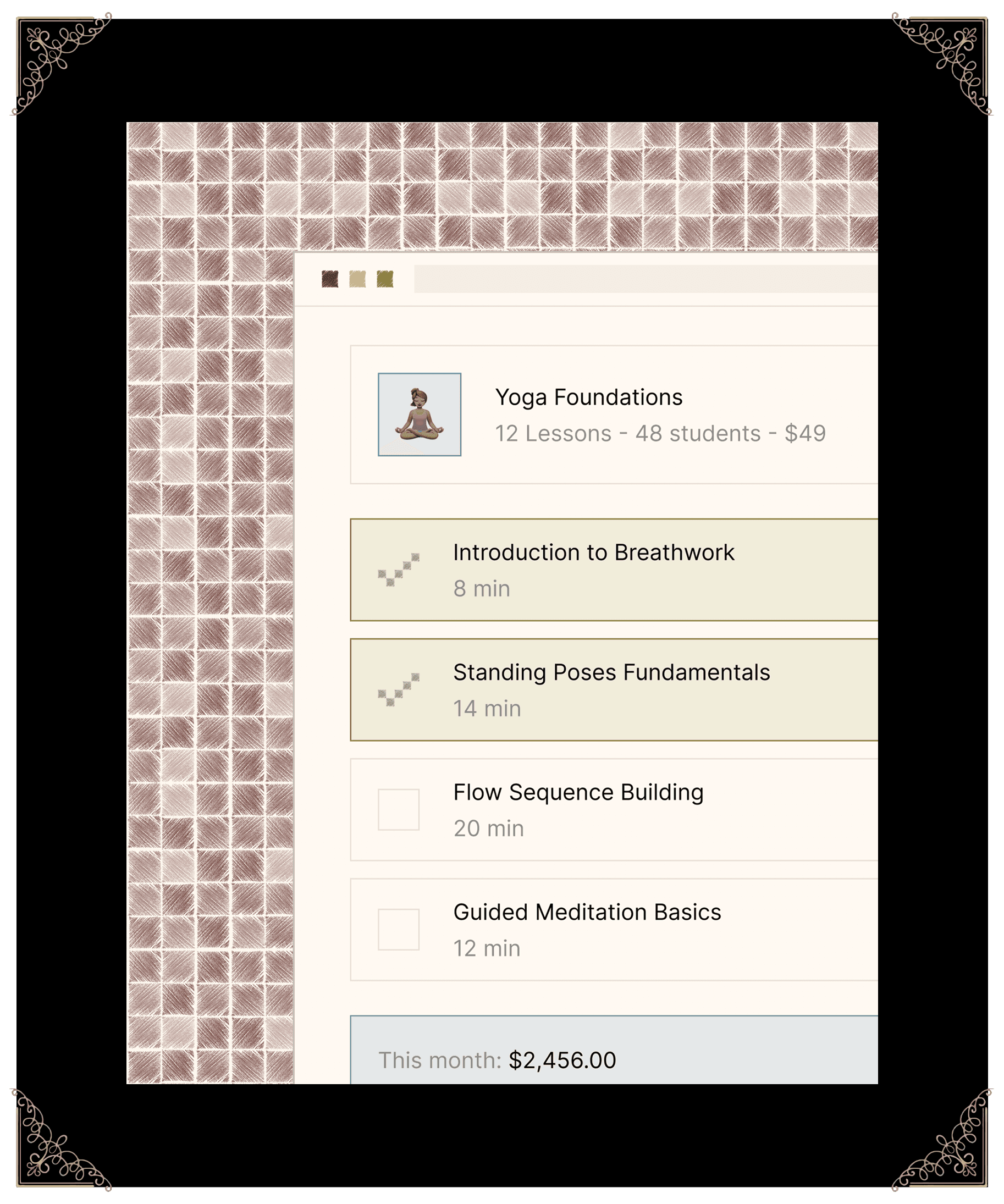Viewport: 1004px width, 1204px height.
Task: Click the 8 min duration label
Action: click(x=482, y=589)
